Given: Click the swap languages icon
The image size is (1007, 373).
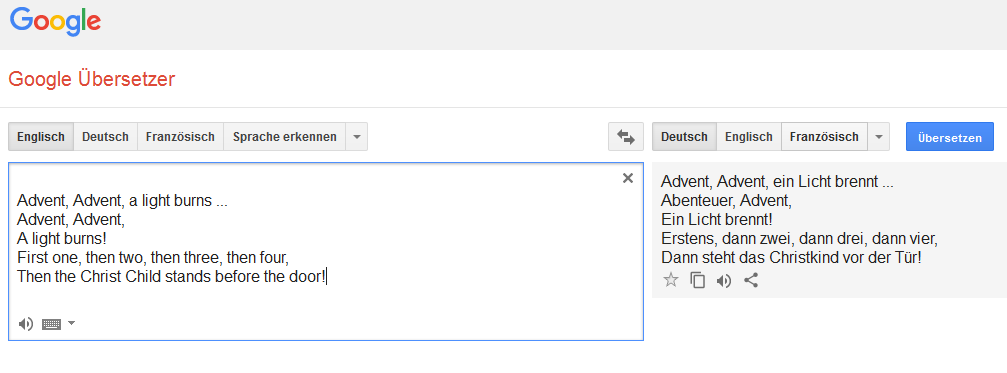Looking at the screenshot, I should tap(626, 137).
